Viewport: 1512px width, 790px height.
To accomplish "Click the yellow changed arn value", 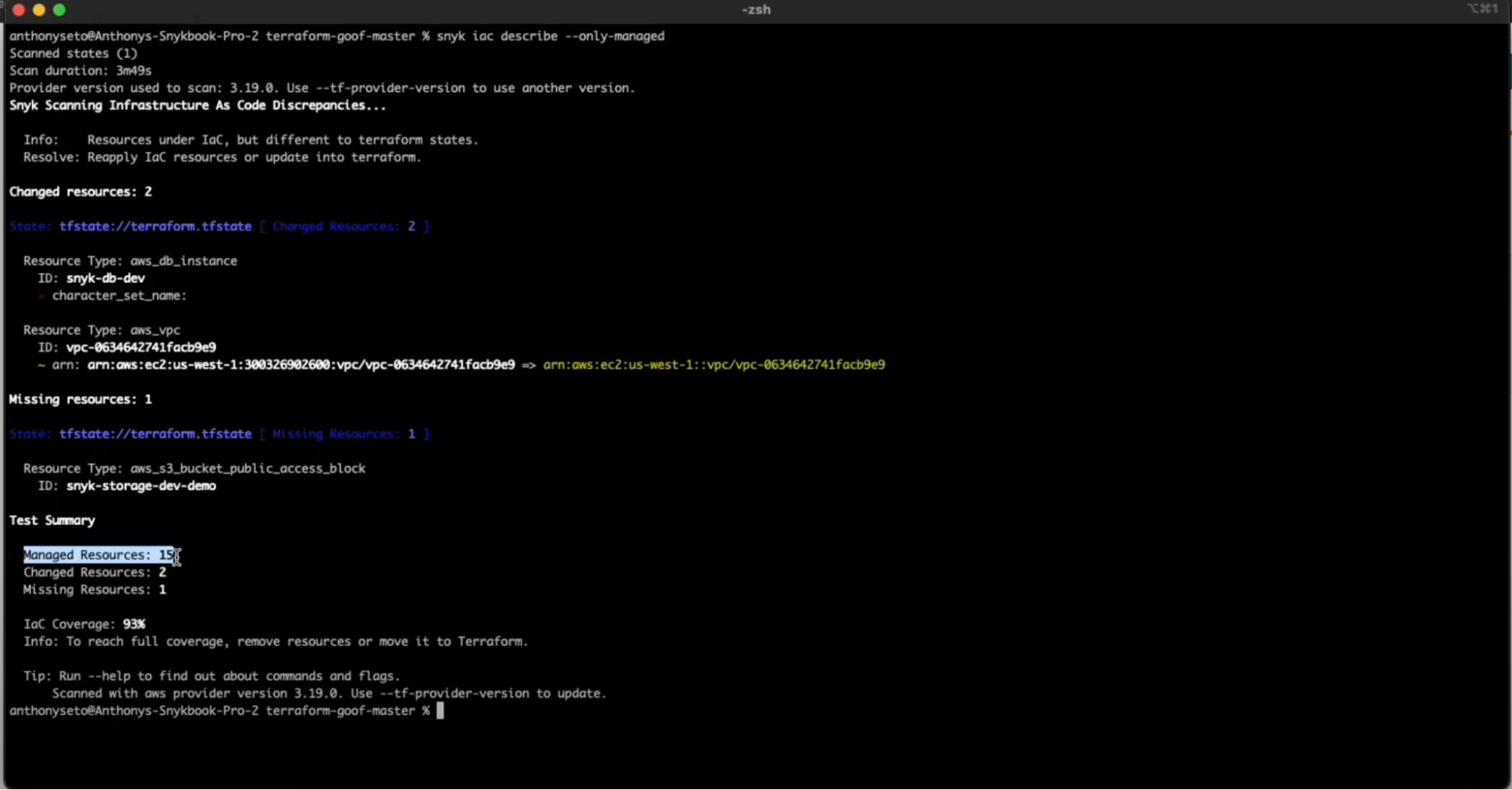I will (714, 365).
